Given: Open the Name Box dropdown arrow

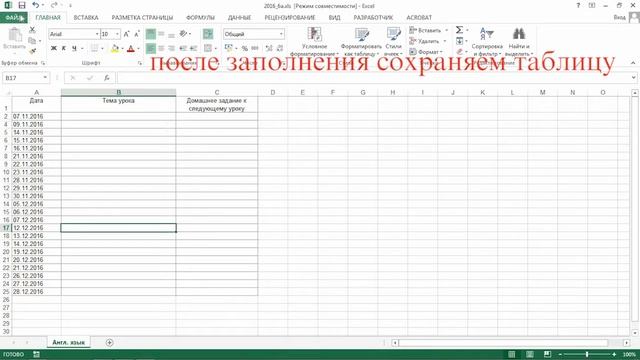Looking at the screenshot, I should click(45, 78).
